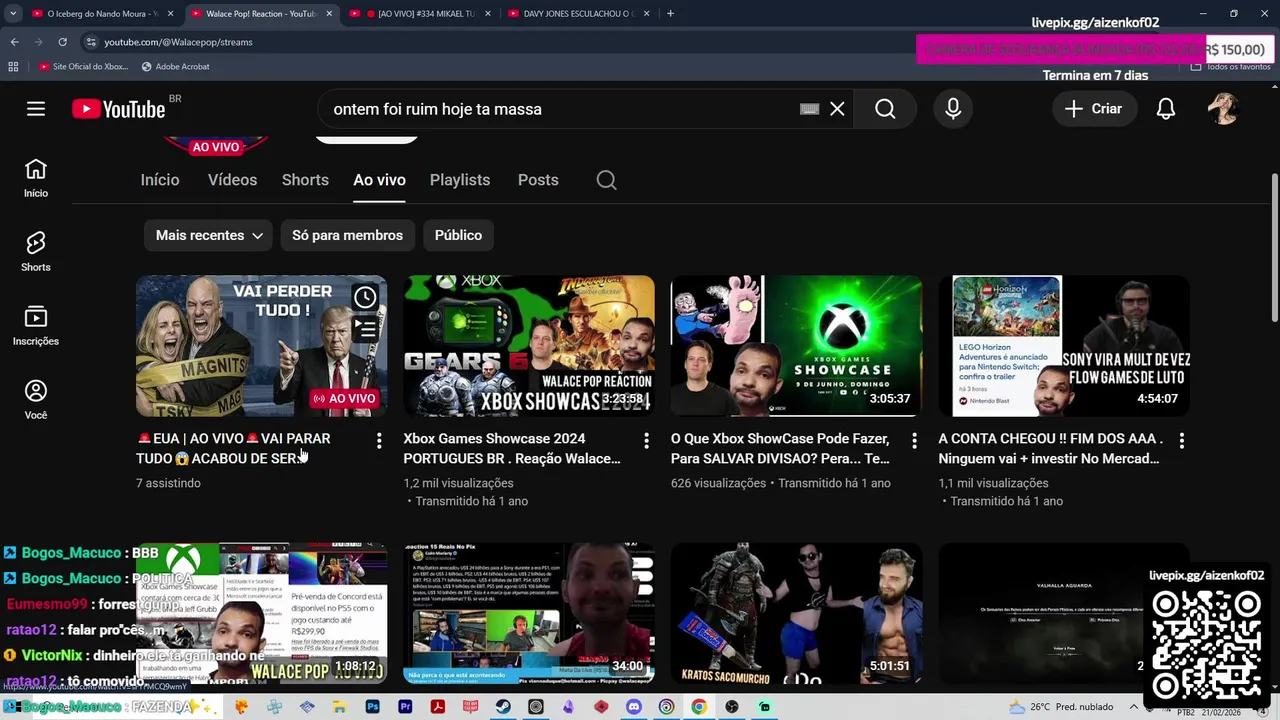Image resolution: width=1280 pixels, height=720 pixels.
Task: Open the site information icon in address bar
Action: click(x=91, y=42)
